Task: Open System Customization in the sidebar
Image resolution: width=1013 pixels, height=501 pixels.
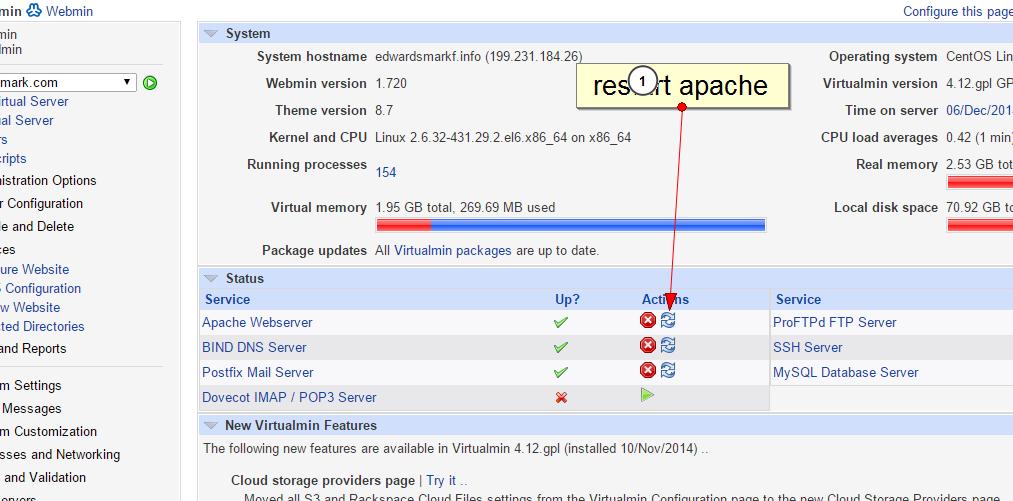Action: click(x=48, y=431)
